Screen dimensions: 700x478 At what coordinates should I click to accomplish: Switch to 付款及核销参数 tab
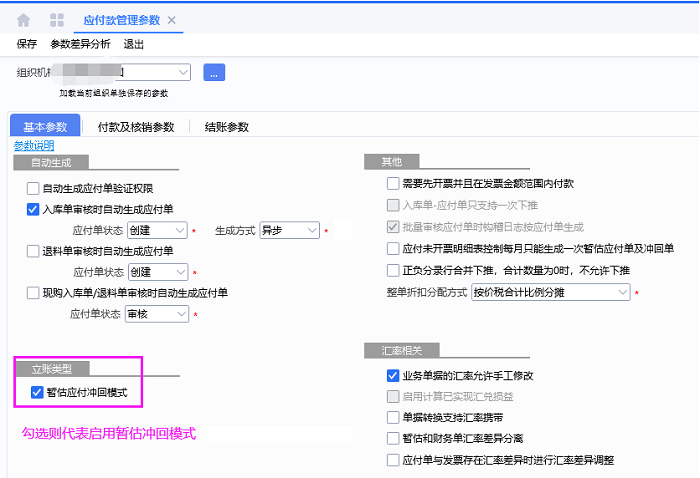pos(136,127)
